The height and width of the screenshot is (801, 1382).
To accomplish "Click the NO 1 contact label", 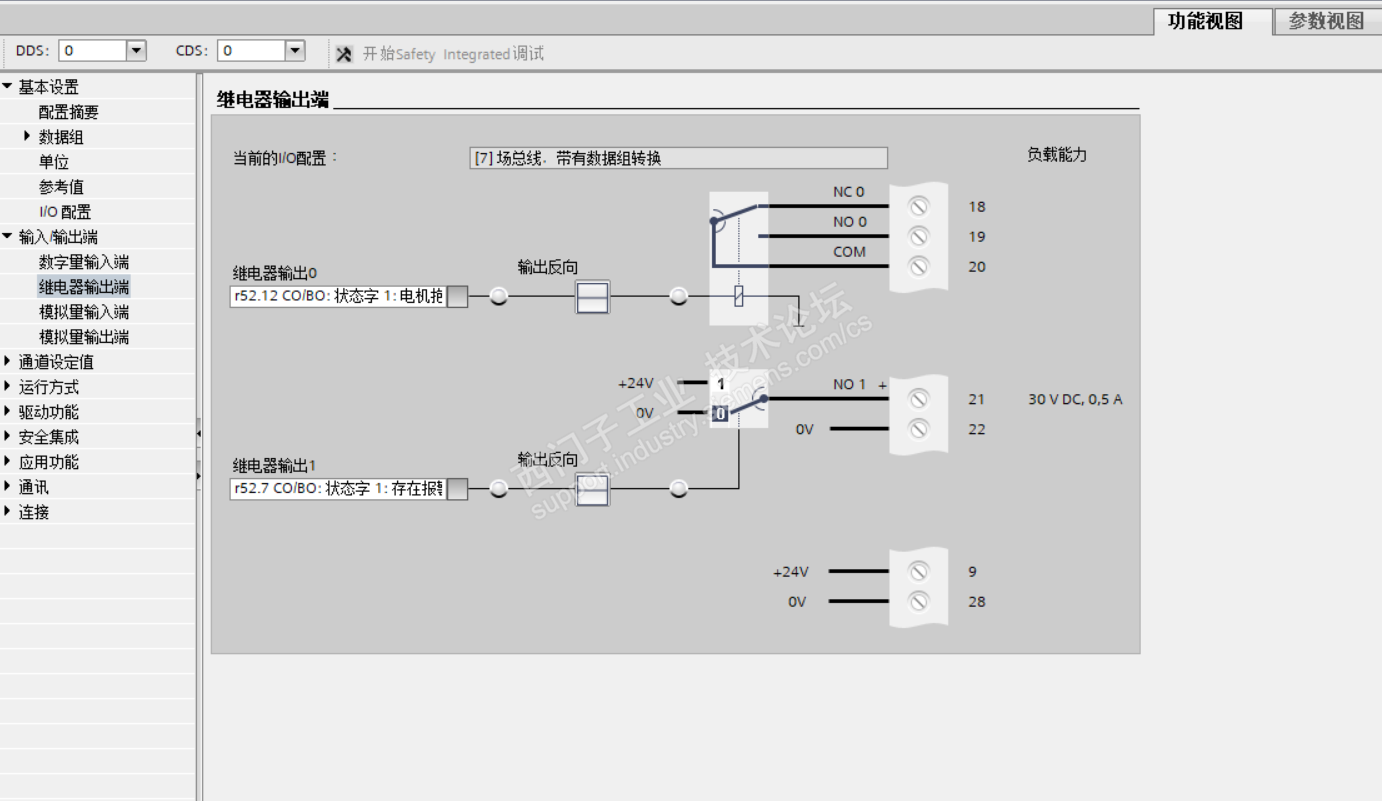I will (x=850, y=384).
